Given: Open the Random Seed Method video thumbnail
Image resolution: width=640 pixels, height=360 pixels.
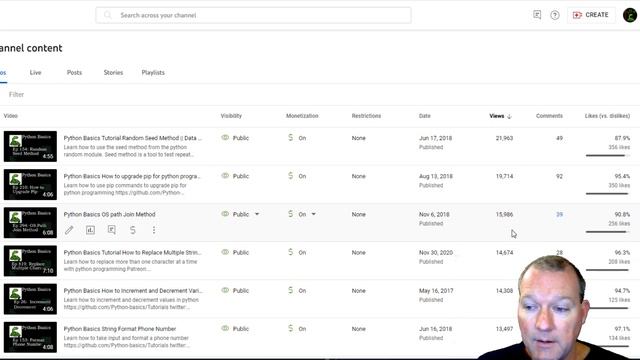Looking at the screenshot, I should coord(30,146).
